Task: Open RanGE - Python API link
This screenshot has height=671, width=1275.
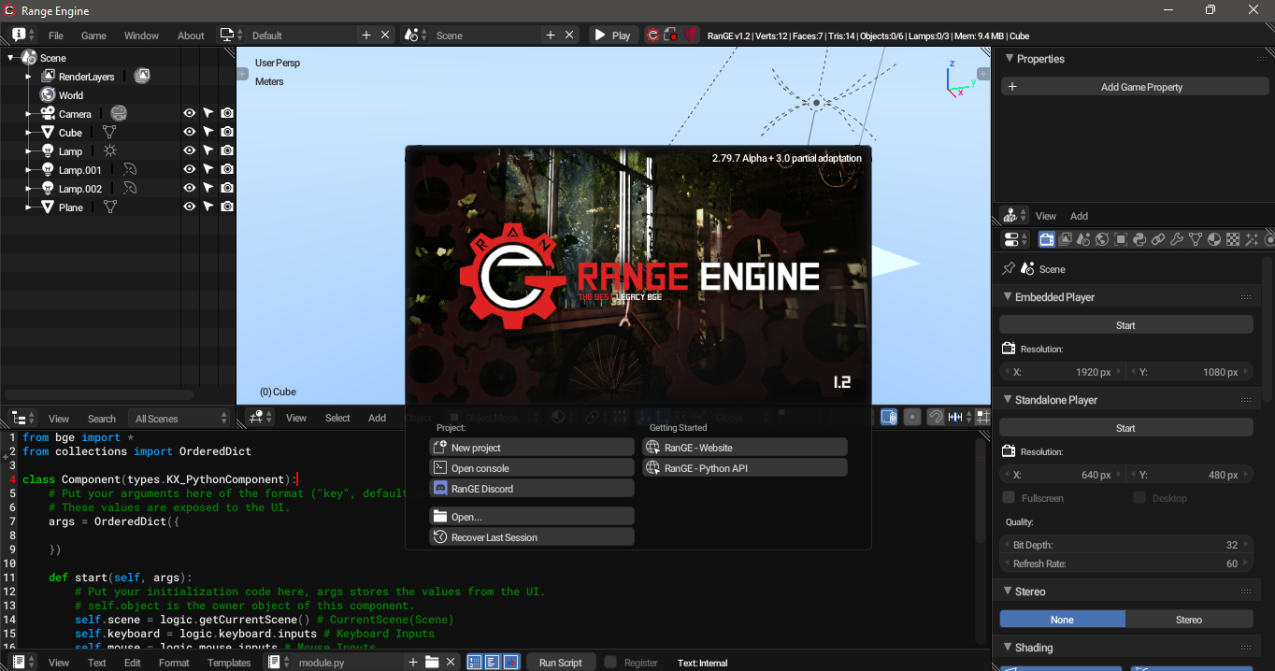Action: tap(745, 468)
